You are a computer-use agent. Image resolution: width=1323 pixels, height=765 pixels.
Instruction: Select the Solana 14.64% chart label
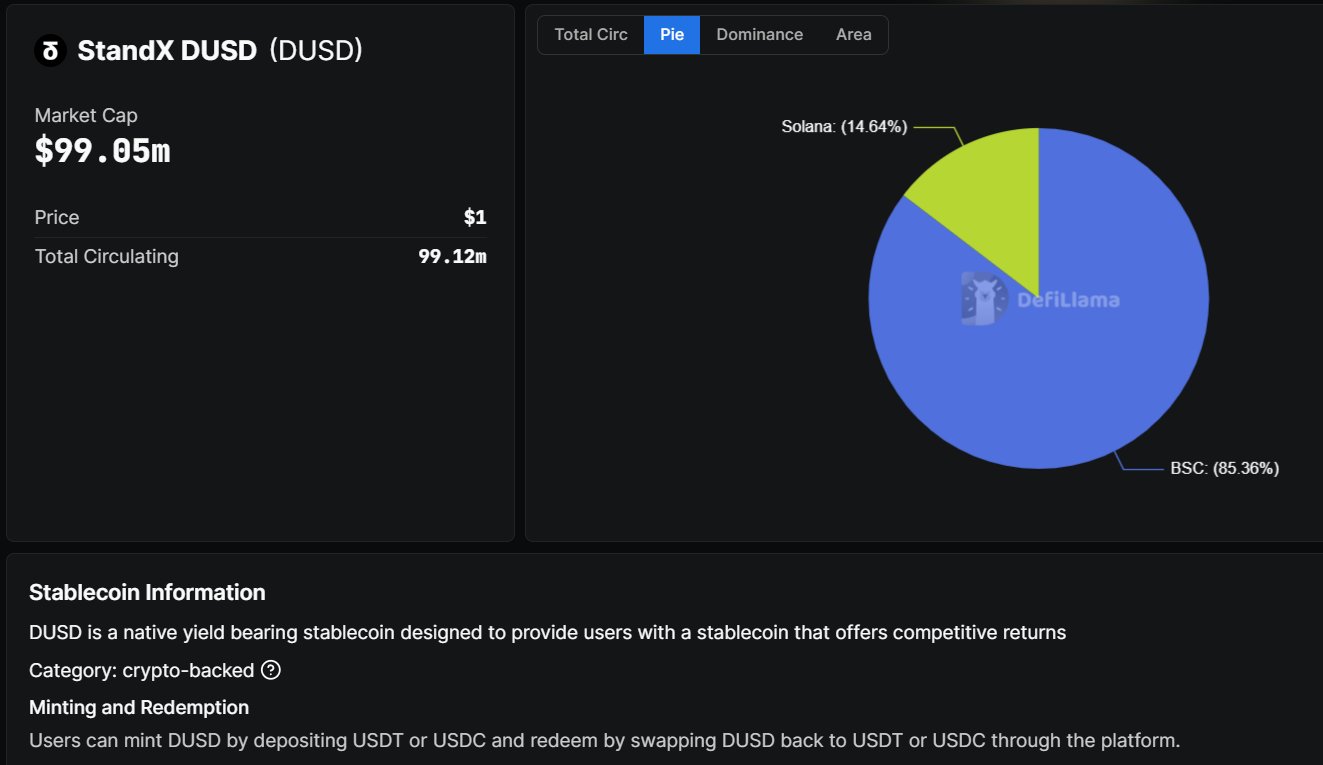pos(844,127)
